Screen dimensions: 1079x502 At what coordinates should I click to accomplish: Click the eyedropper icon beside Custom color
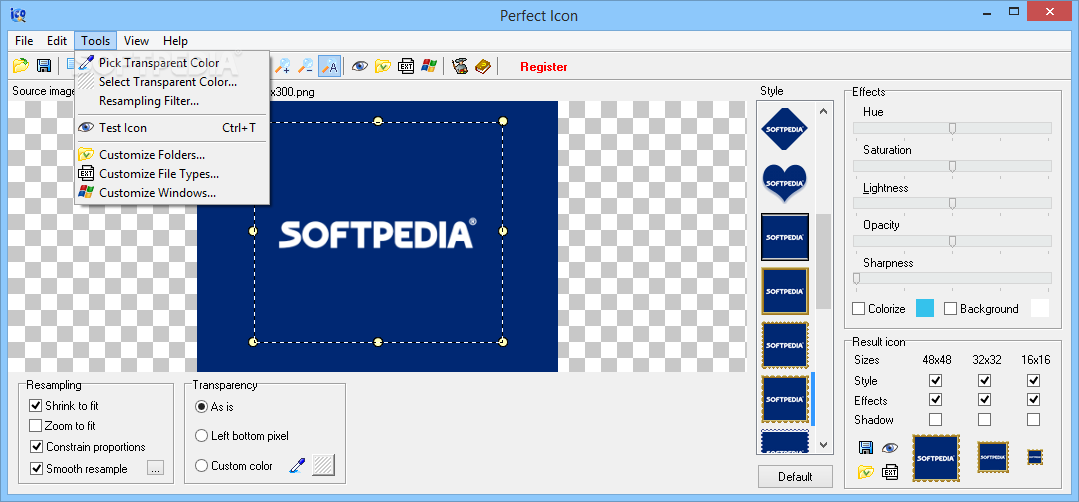297,466
